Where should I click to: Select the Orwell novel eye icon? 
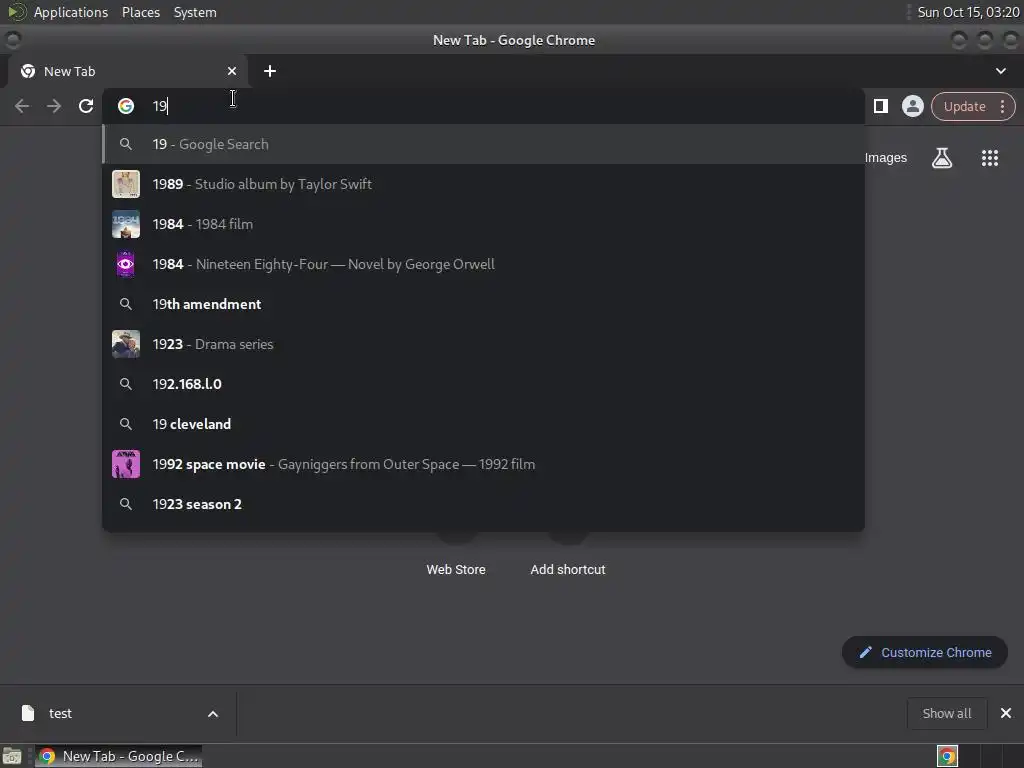coord(126,264)
